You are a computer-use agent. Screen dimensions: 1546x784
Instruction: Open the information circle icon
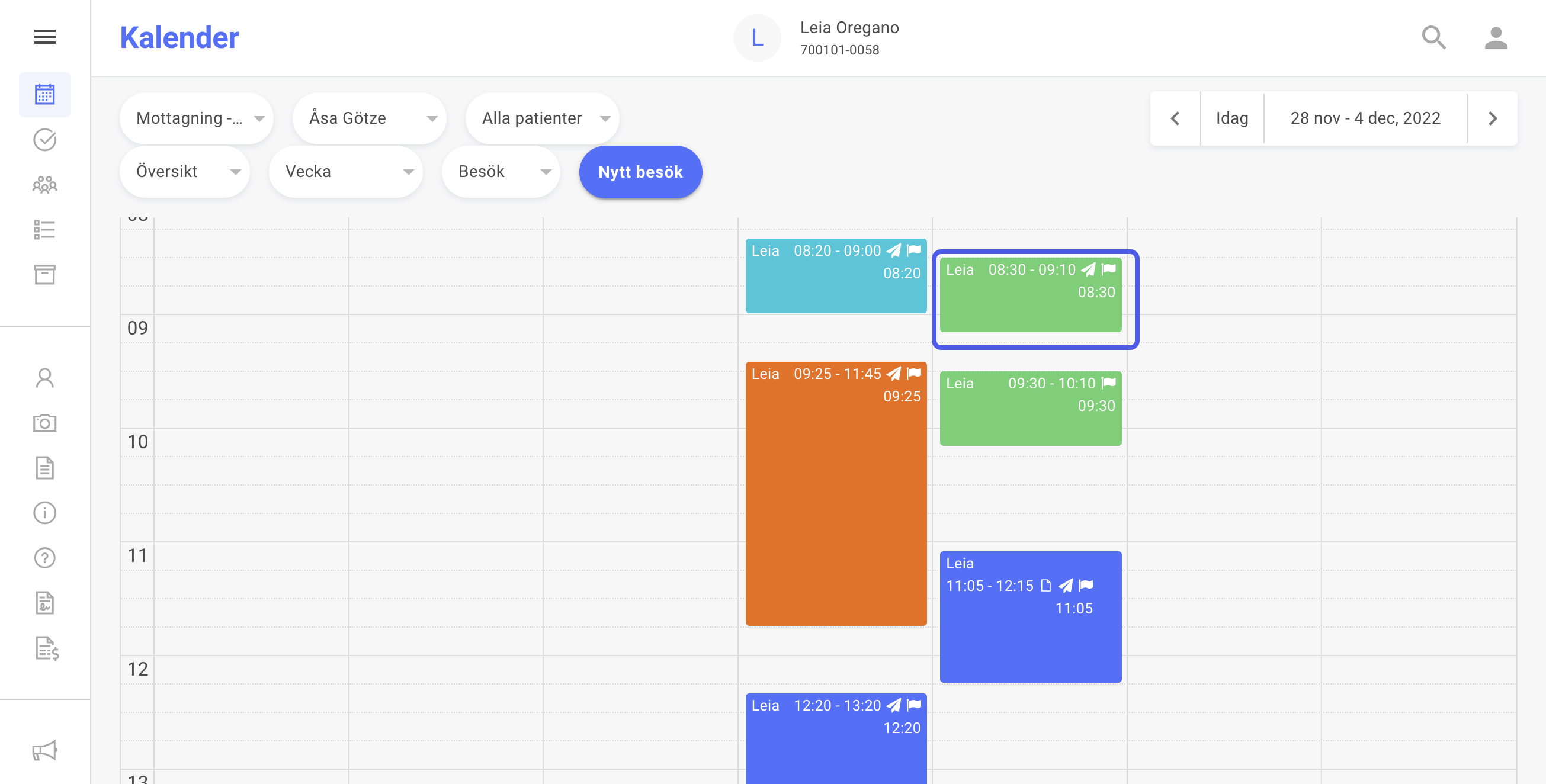click(x=45, y=513)
